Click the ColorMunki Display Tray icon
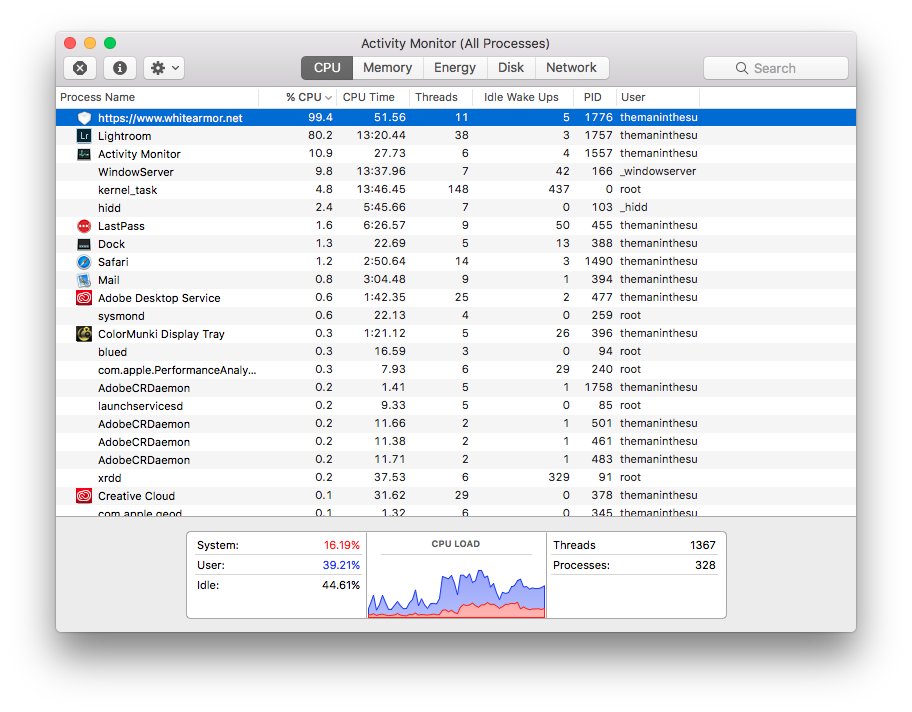This screenshot has width=912, height=712. tap(84, 334)
